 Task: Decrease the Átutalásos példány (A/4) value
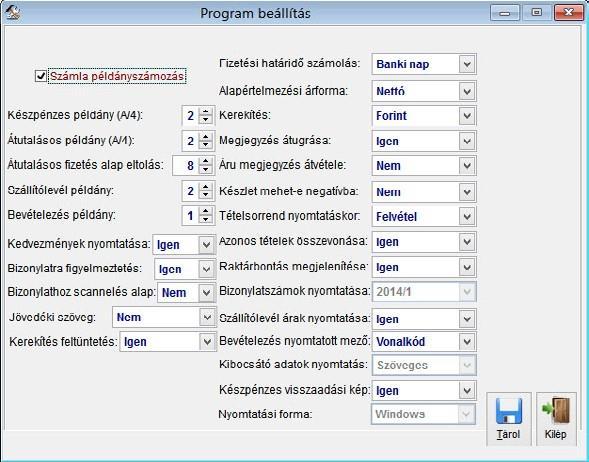pyautogui.click(x=205, y=145)
